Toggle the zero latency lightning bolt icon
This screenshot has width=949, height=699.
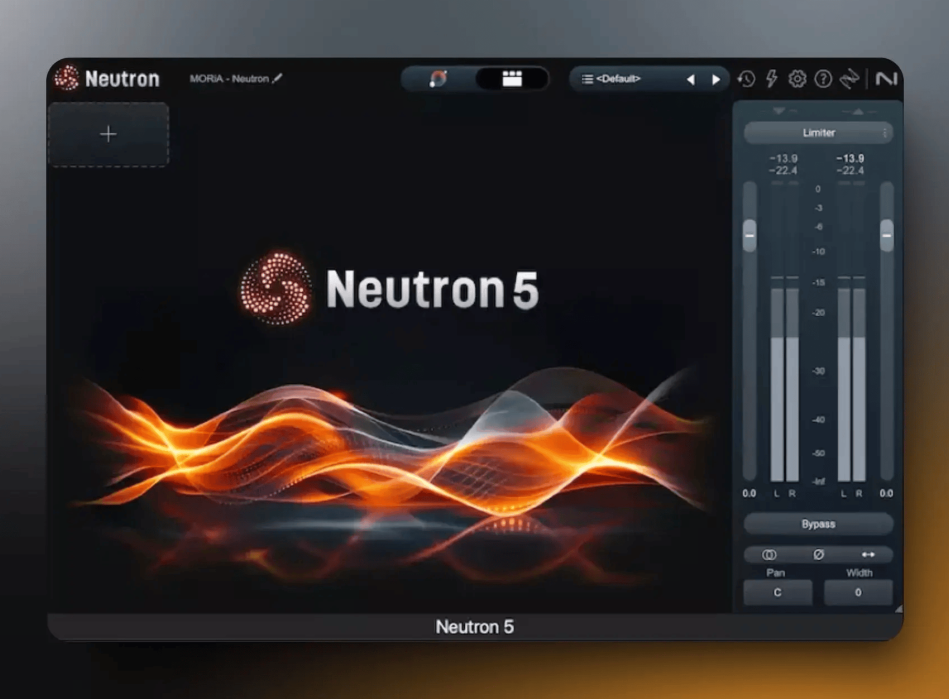[772, 79]
